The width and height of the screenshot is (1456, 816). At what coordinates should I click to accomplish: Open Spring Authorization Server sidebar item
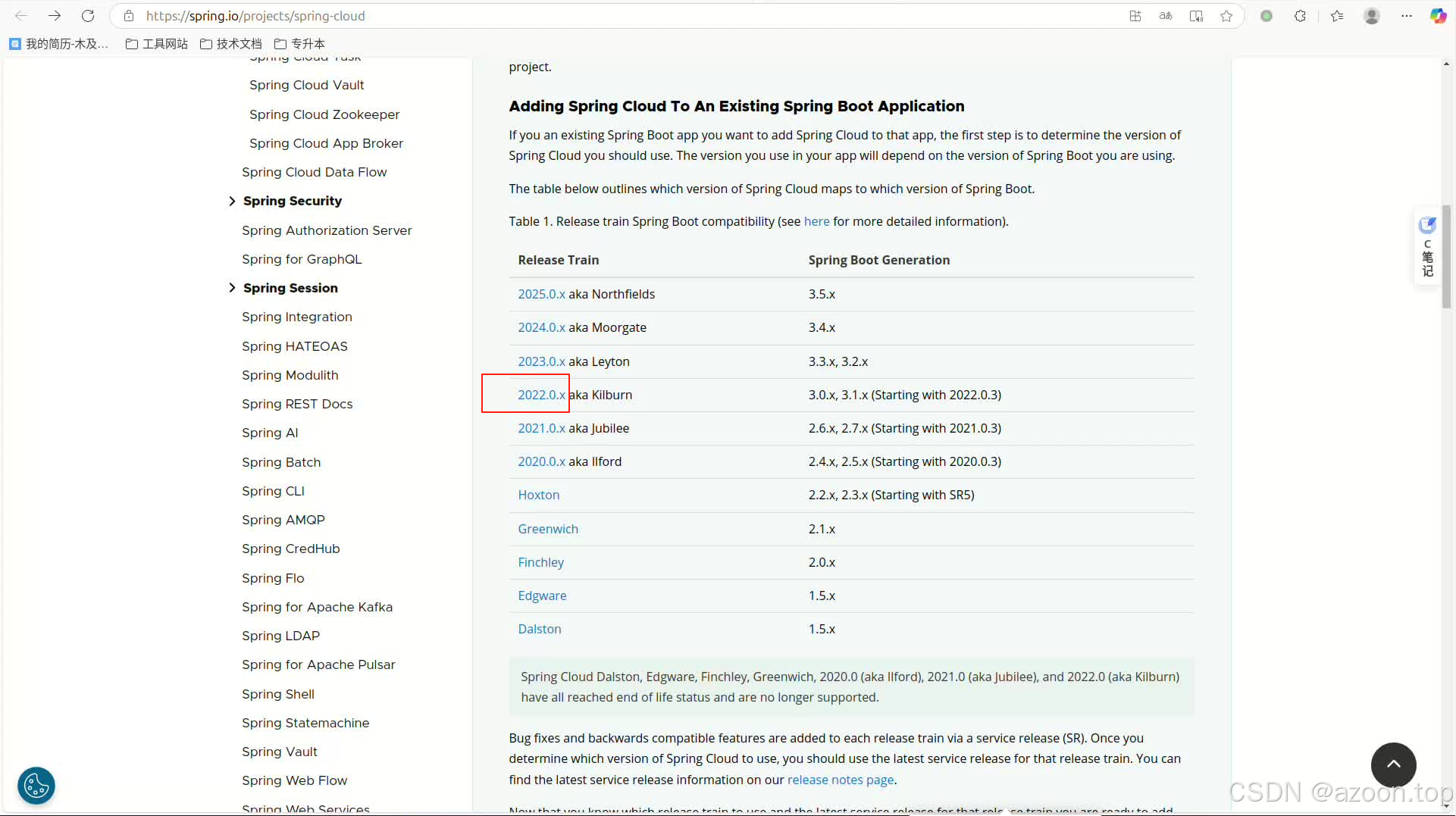point(327,230)
